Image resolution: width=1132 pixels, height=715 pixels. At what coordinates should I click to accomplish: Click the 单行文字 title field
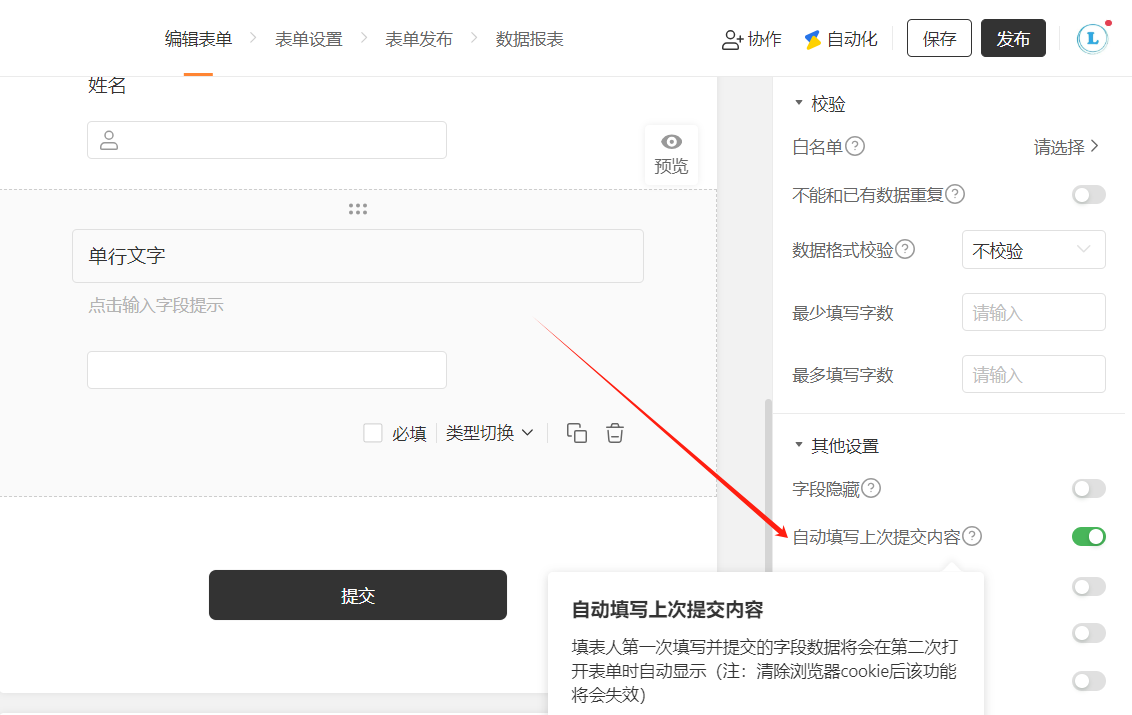coord(358,256)
